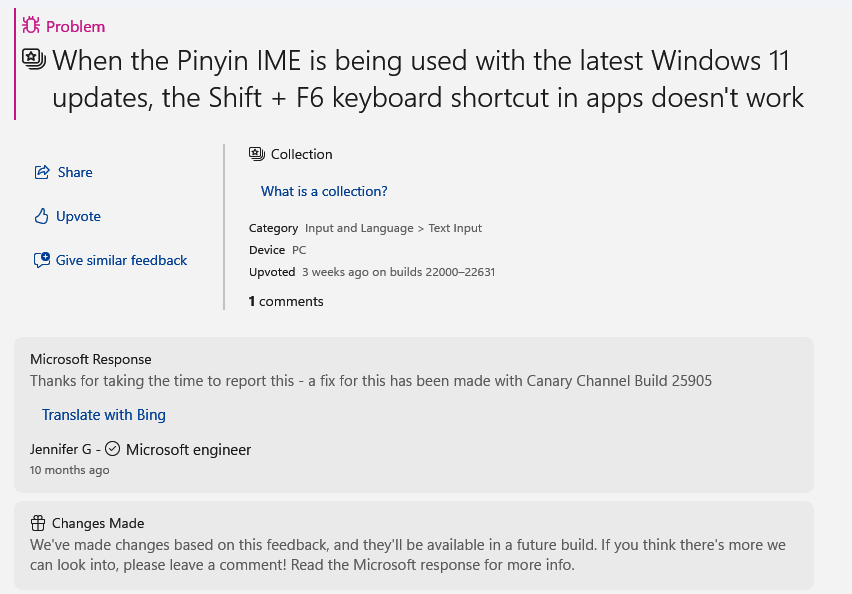852x594 pixels.
Task: Click the 10 months ago timestamp
Action: (70, 470)
